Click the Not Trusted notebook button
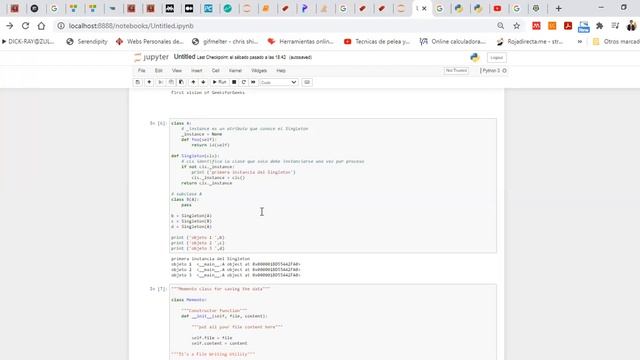The height and width of the screenshot is (360, 640). tap(456, 71)
